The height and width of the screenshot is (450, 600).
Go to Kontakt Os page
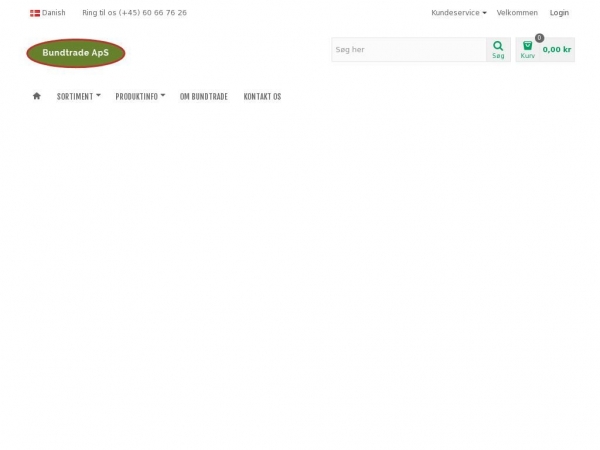(x=262, y=96)
